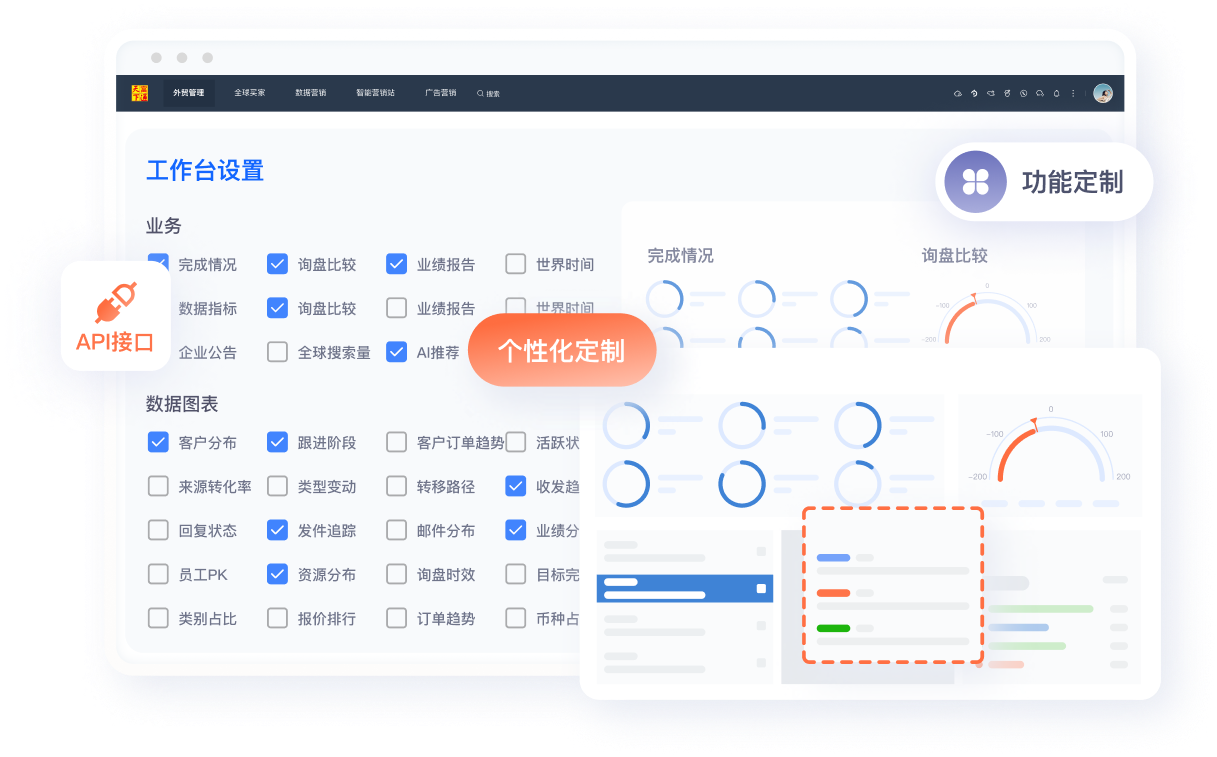Open the vertical three-dot more menu

click(1073, 93)
